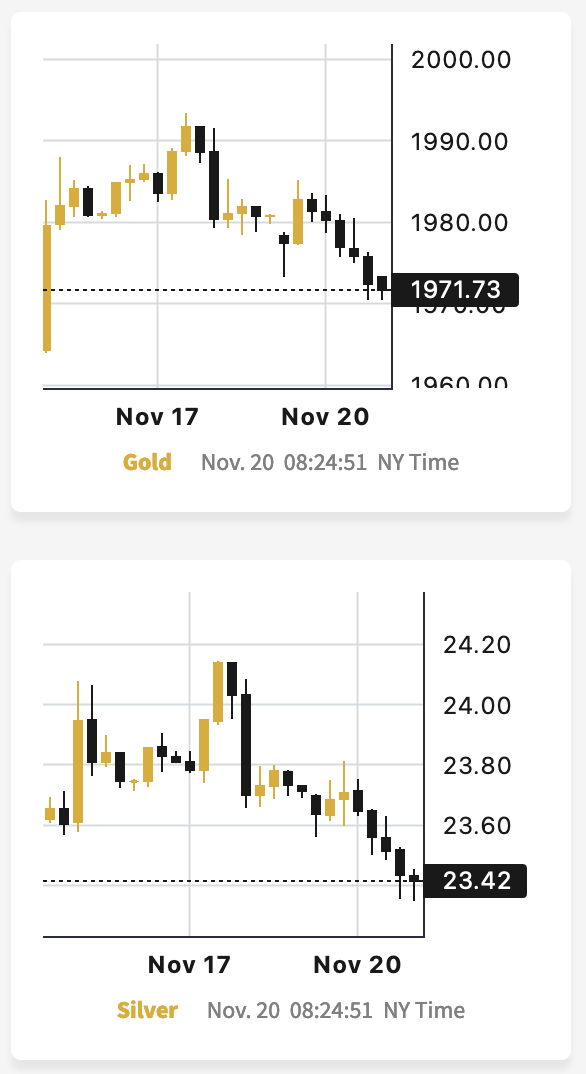The width and height of the screenshot is (586, 1074).
Task: Click the 23.80 axis label on silver chart
Action: 477,765
